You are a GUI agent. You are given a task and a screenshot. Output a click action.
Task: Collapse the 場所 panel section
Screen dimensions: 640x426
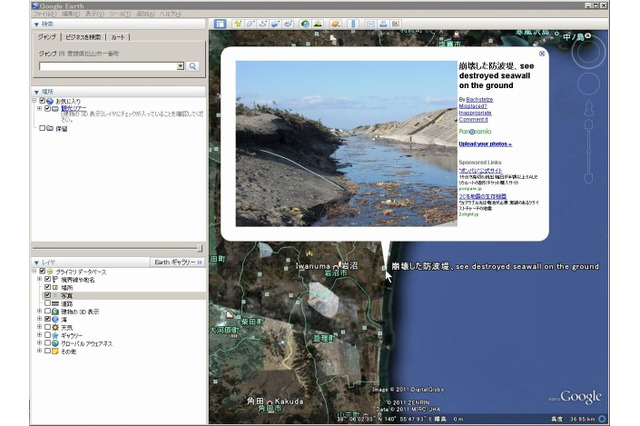[x=35, y=91]
